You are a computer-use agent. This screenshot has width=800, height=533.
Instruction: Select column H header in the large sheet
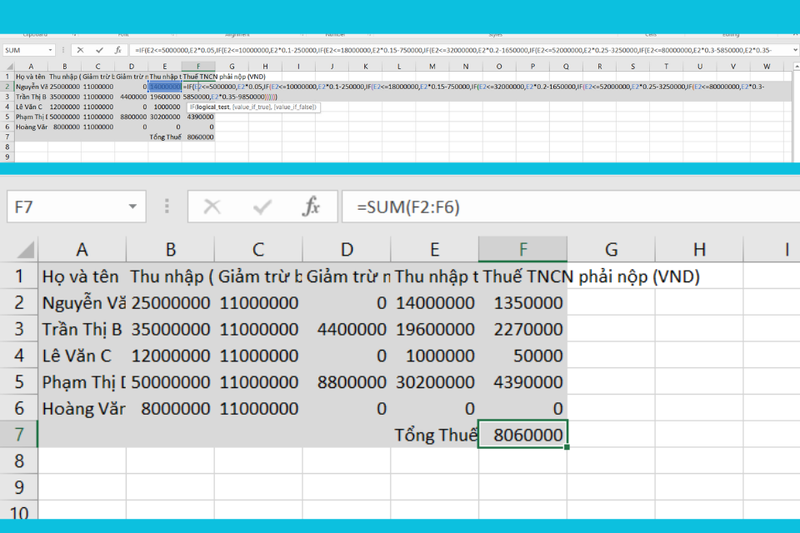tap(699, 249)
